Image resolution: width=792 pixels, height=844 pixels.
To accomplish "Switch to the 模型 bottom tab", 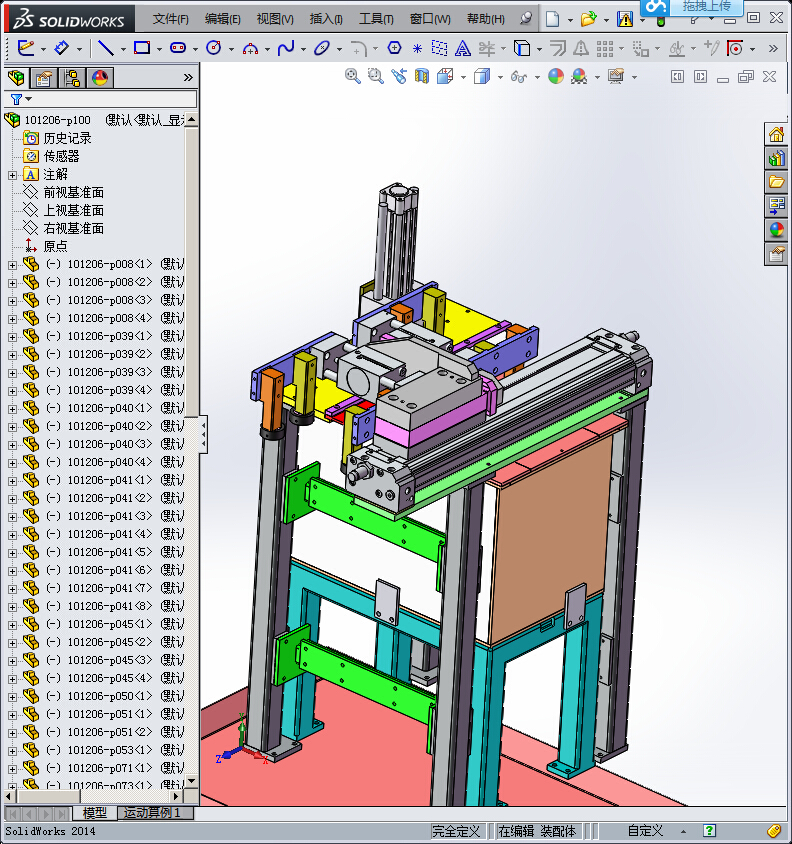I will 95,813.
